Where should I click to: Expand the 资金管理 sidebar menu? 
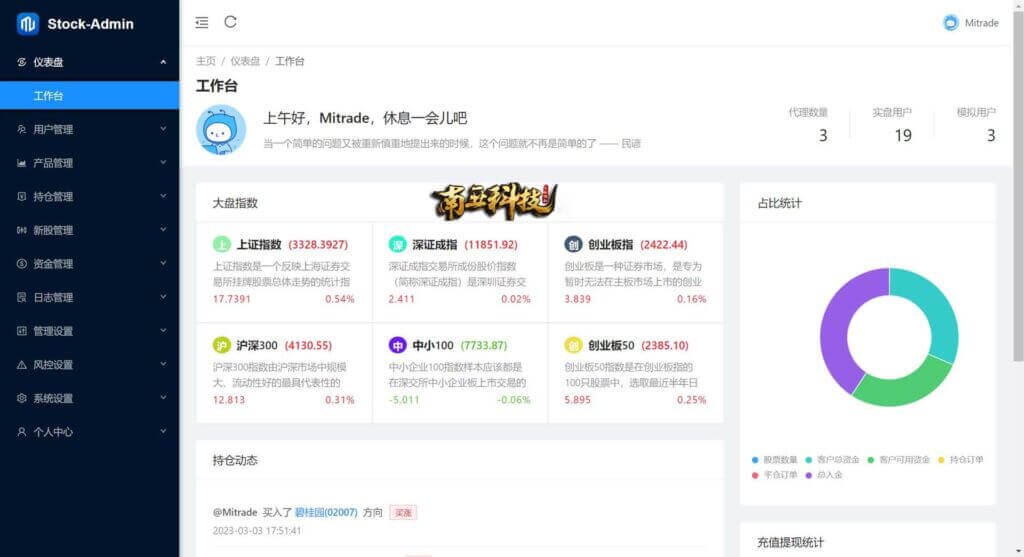pos(89,264)
